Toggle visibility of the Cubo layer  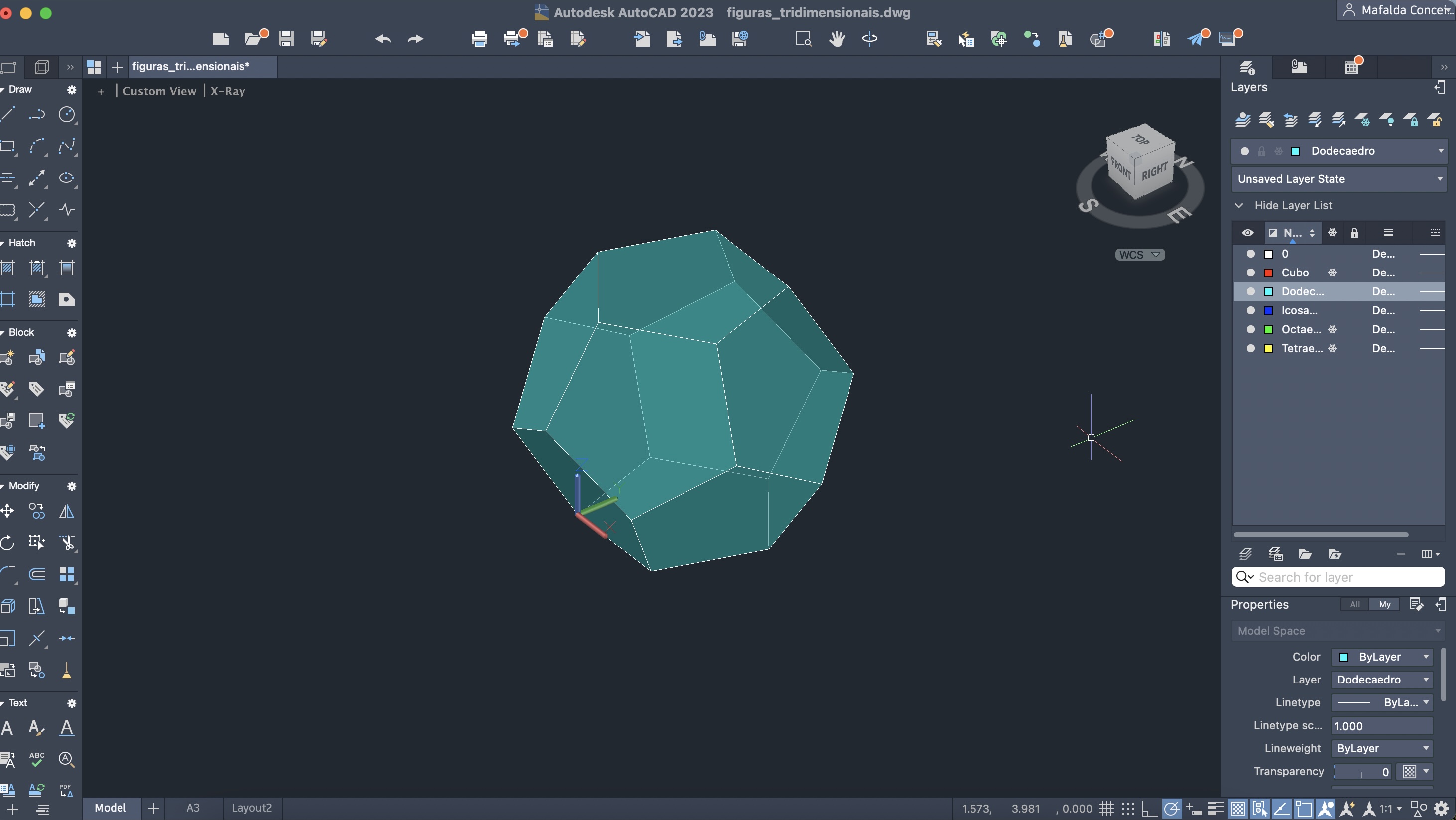tap(1250, 273)
